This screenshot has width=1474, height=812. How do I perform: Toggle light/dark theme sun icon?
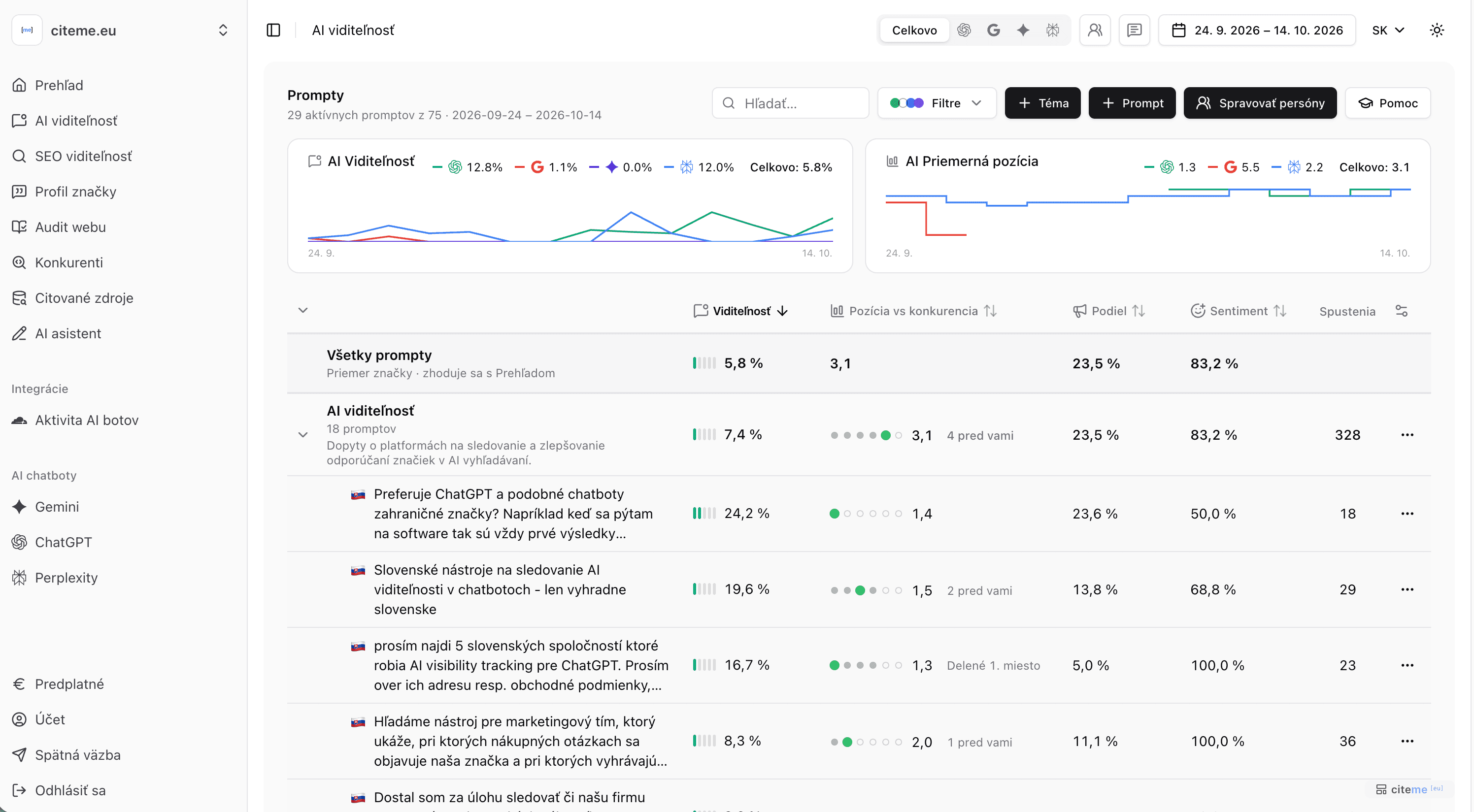click(1438, 30)
